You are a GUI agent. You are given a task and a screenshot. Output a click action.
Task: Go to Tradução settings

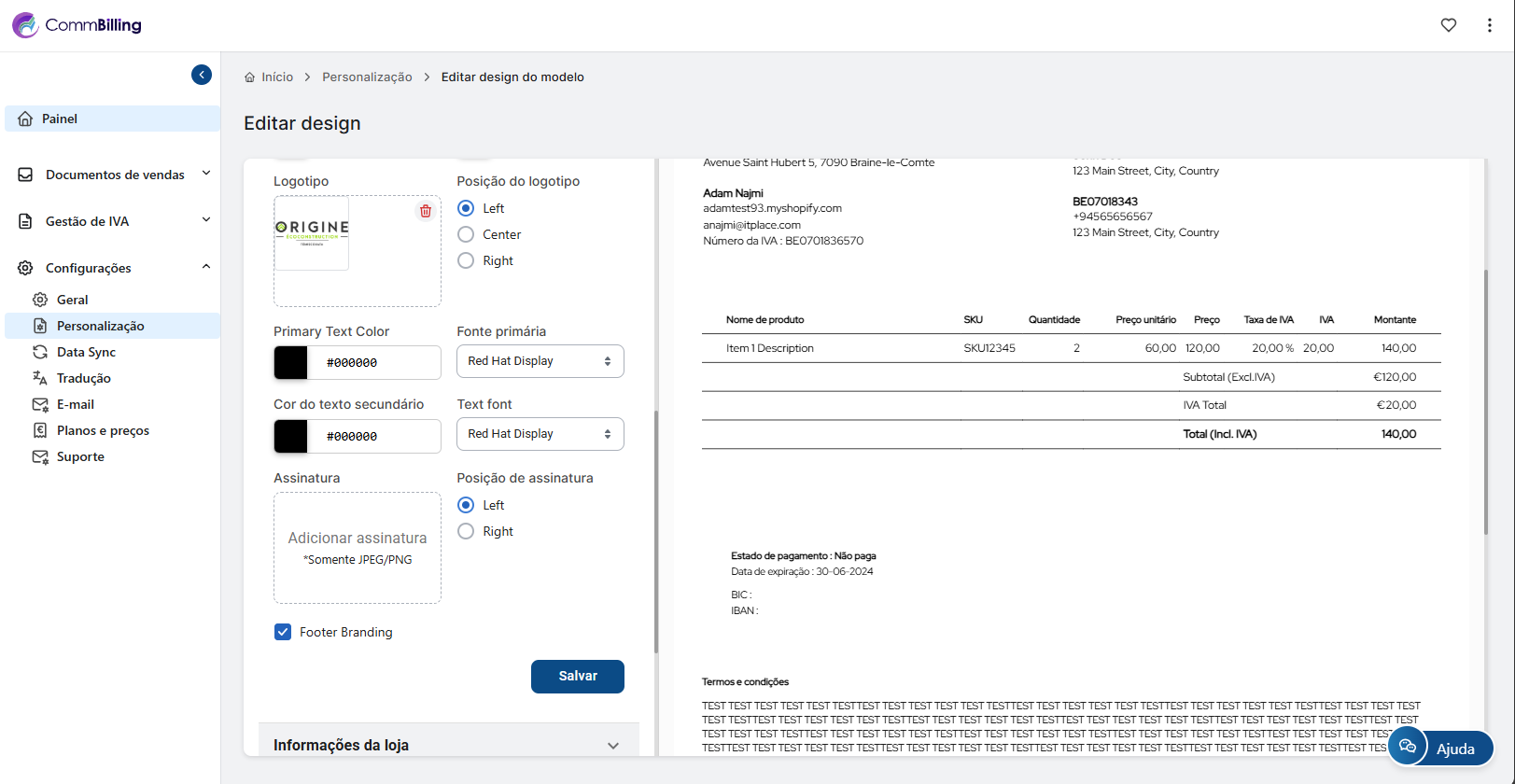click(83, 378)
